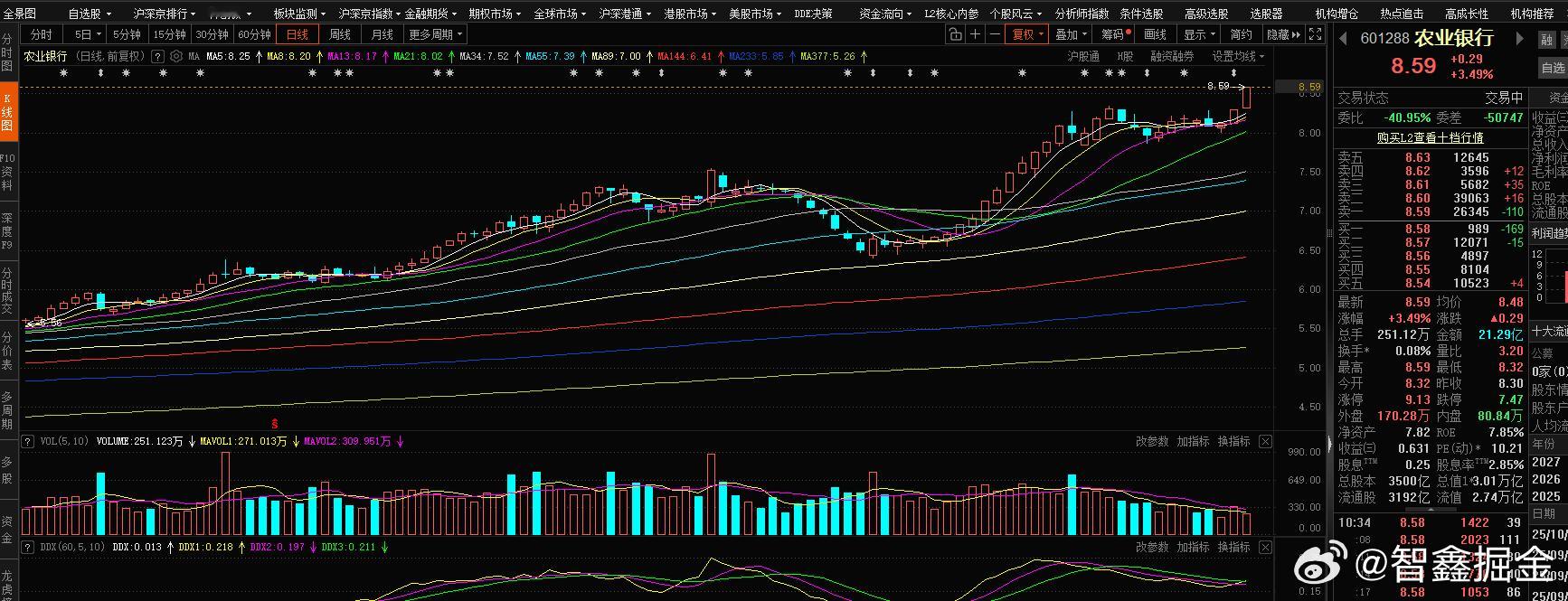1568x601 pixels.
Task: Click the MA233:5.85 moving average label
Action: coord(757,56)
